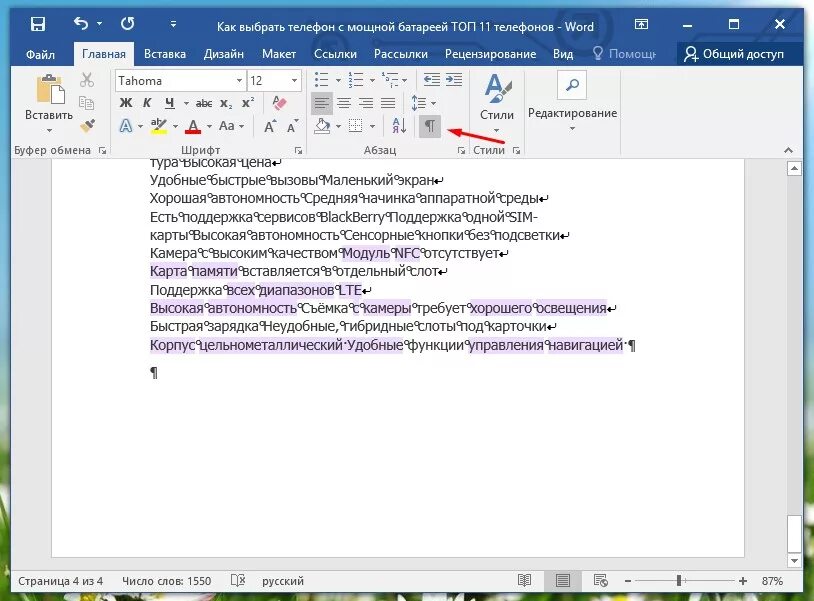This screenshot has width=814, height=601.
Task: Decrease the font size with the smaller A
Action: point(292,126)
